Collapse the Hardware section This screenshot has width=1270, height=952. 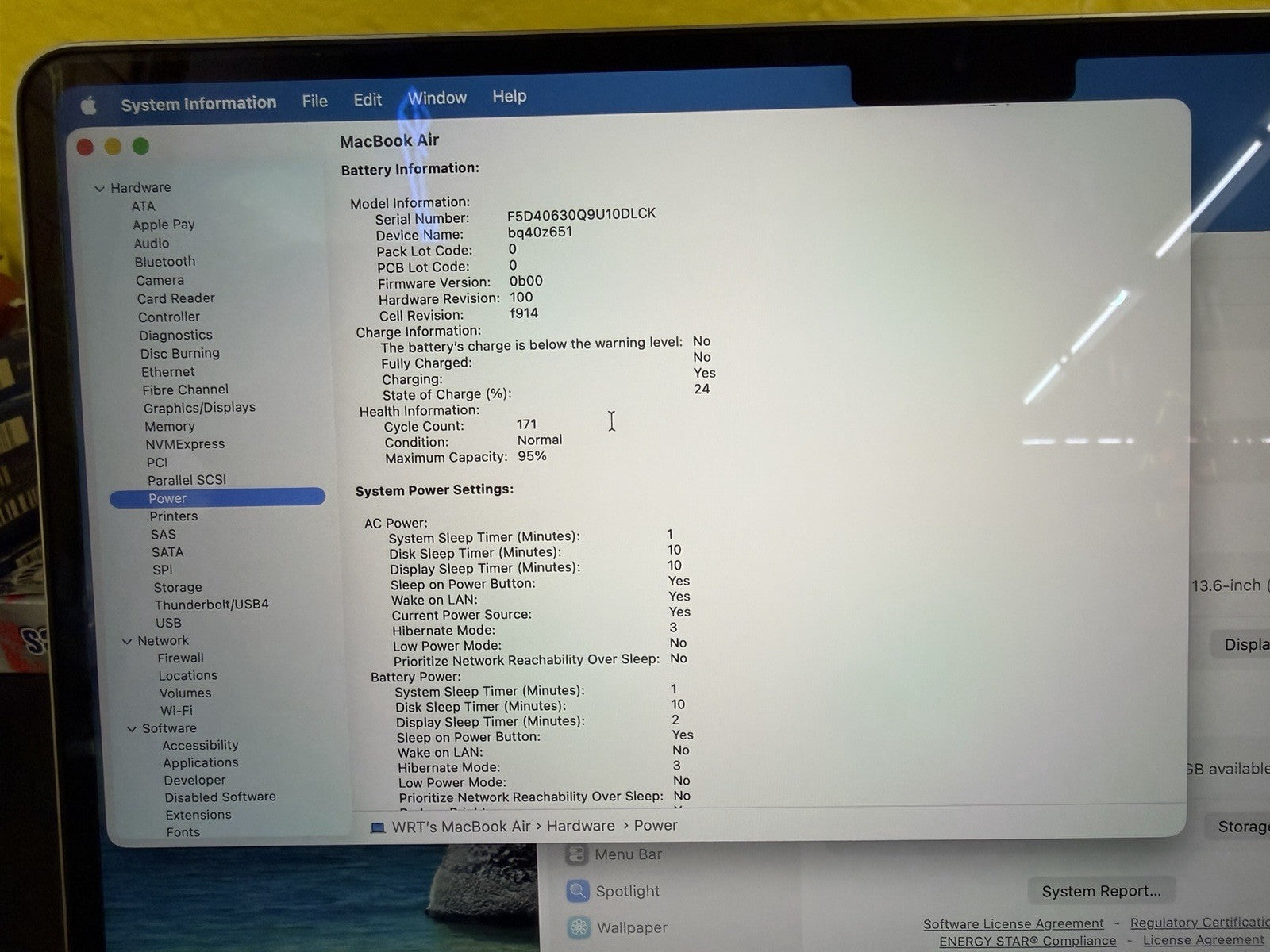99,189
